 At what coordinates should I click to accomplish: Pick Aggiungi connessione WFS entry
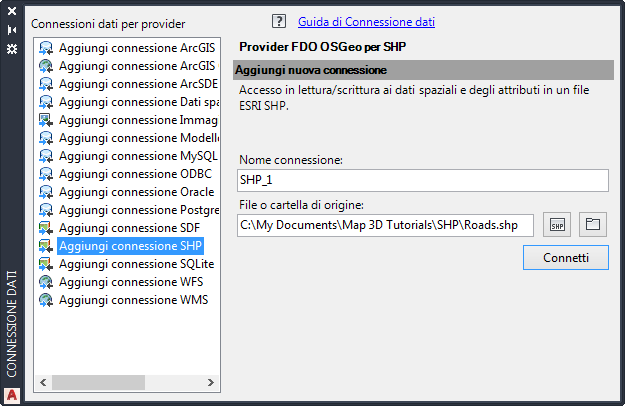[x=131, y=282]
